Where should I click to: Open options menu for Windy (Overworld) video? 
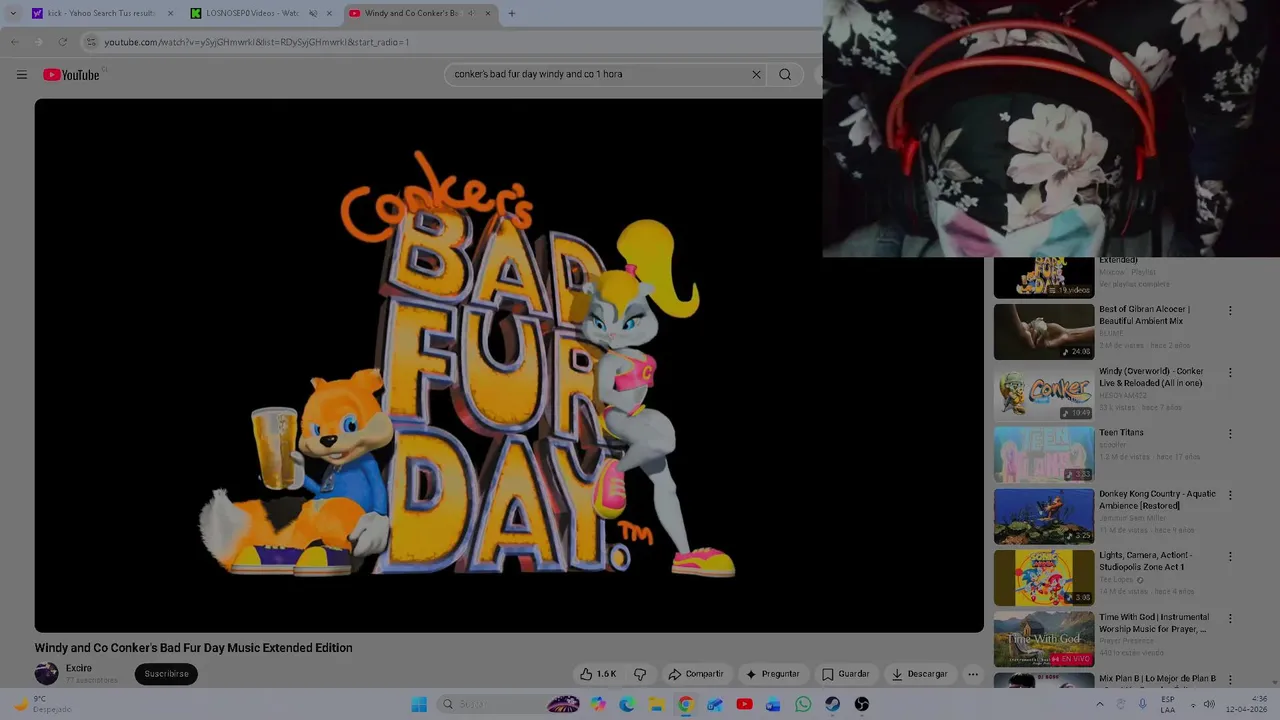pos(1230,372)
